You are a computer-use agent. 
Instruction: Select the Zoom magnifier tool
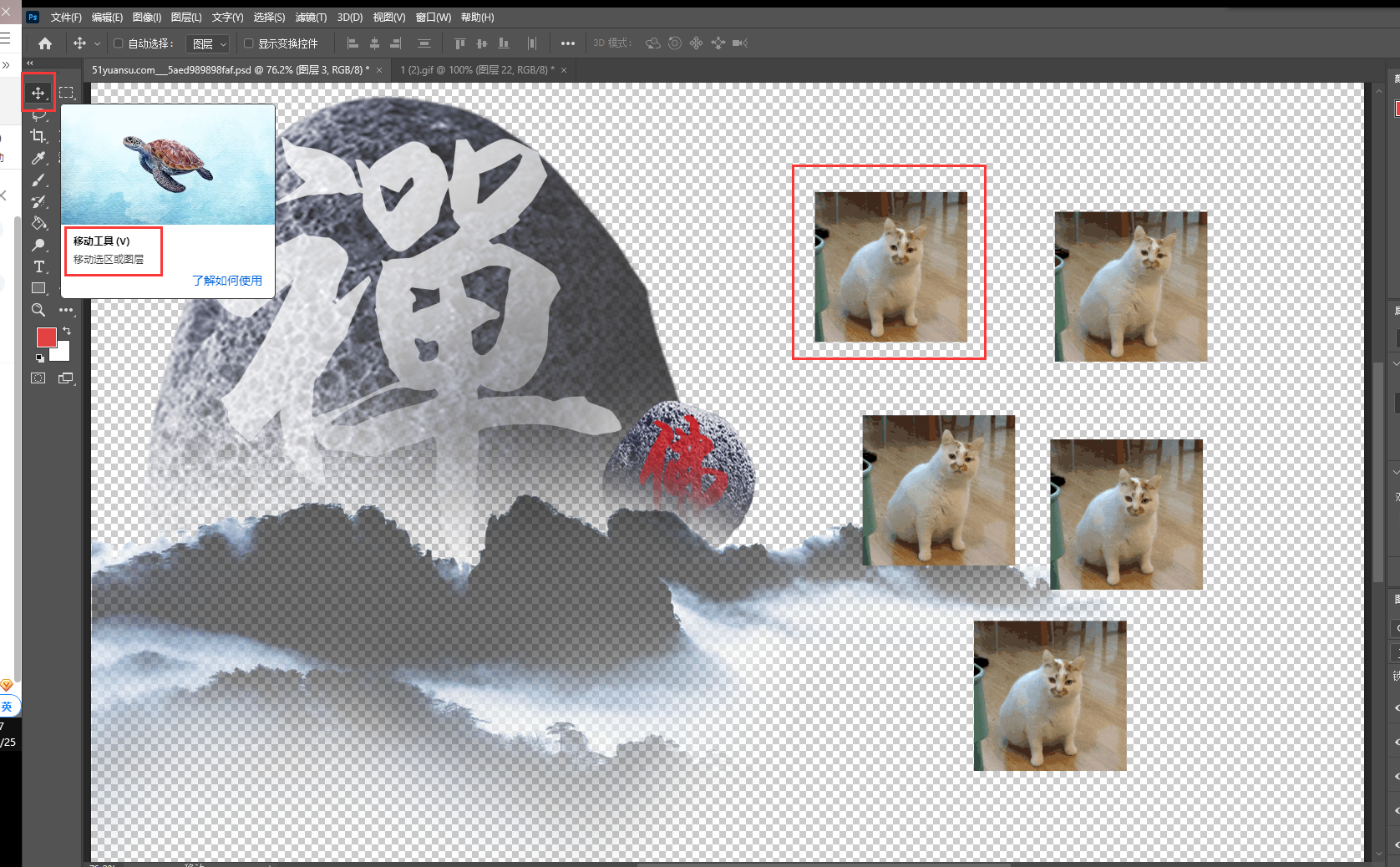tap(38, 310)
